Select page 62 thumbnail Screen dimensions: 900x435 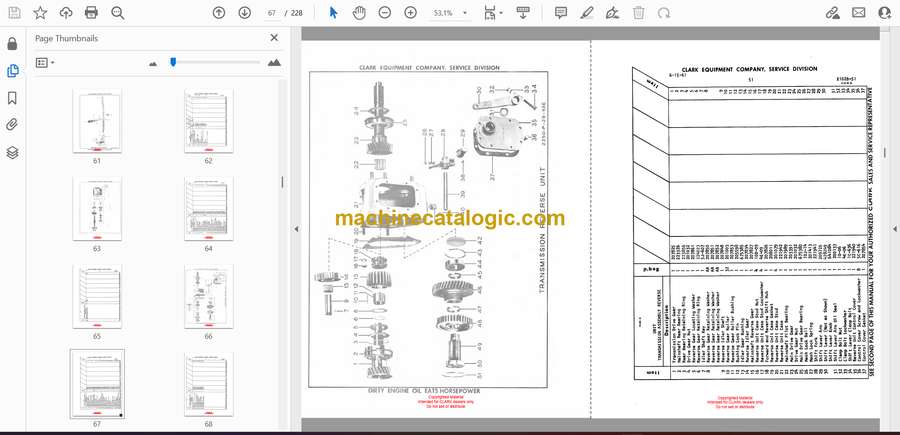coord(208,121)
